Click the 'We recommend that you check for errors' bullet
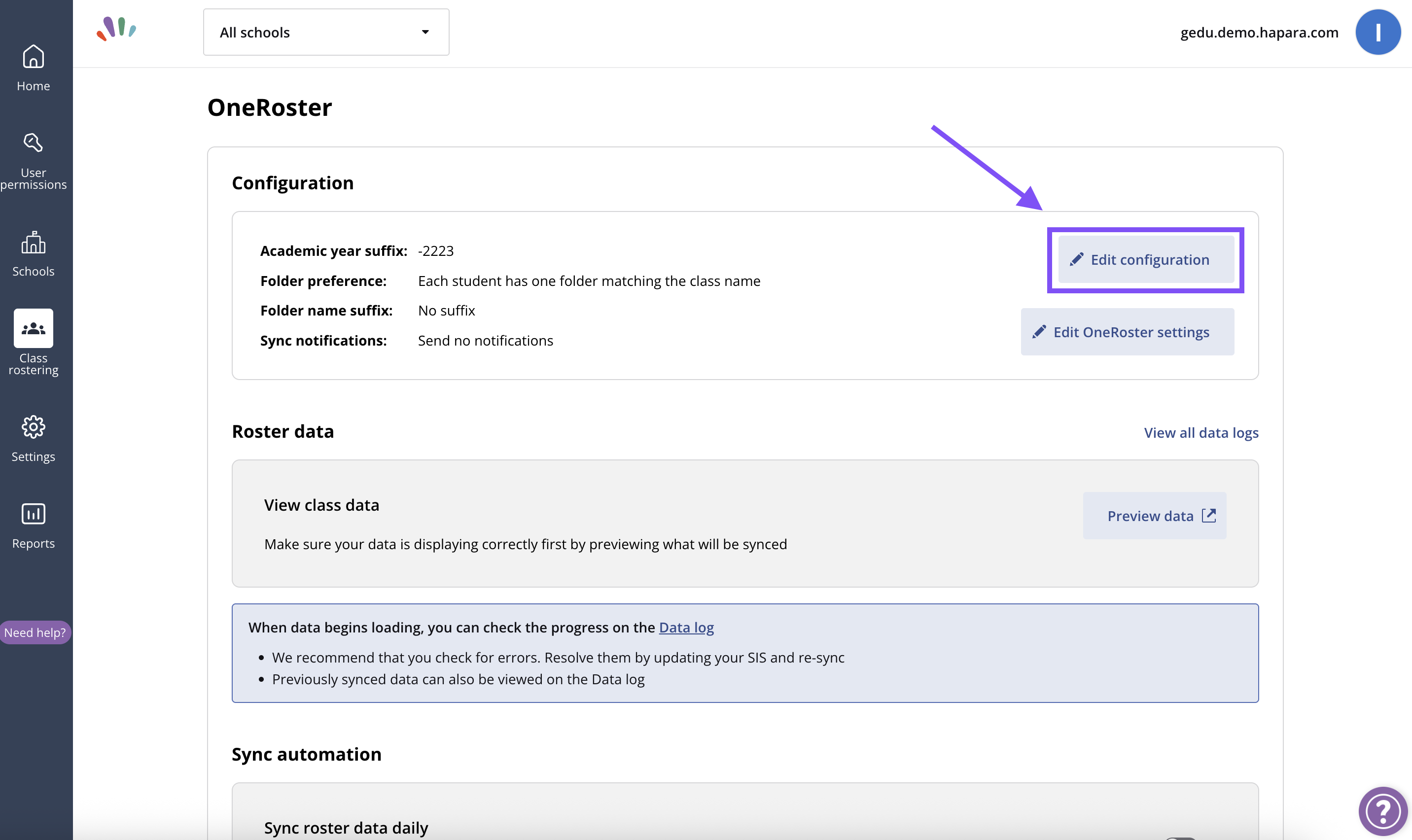 coord(558,658)
